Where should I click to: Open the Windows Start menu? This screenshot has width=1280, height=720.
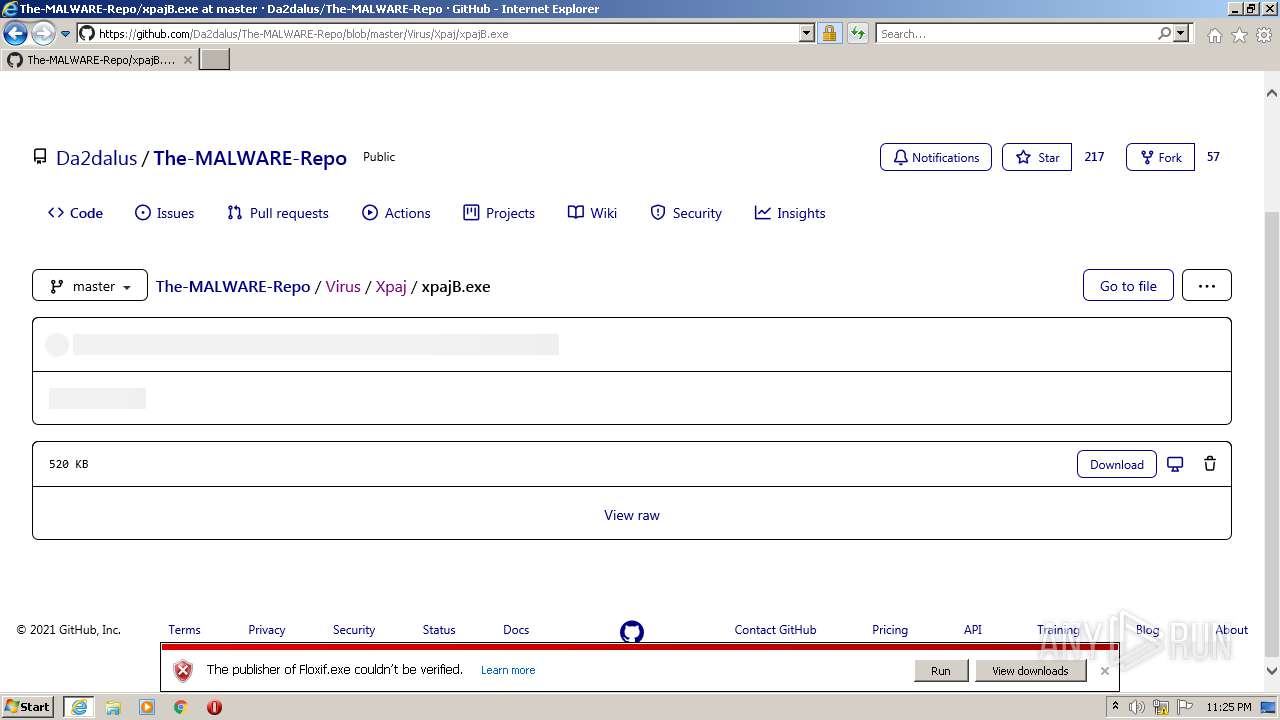pos(28,707)
